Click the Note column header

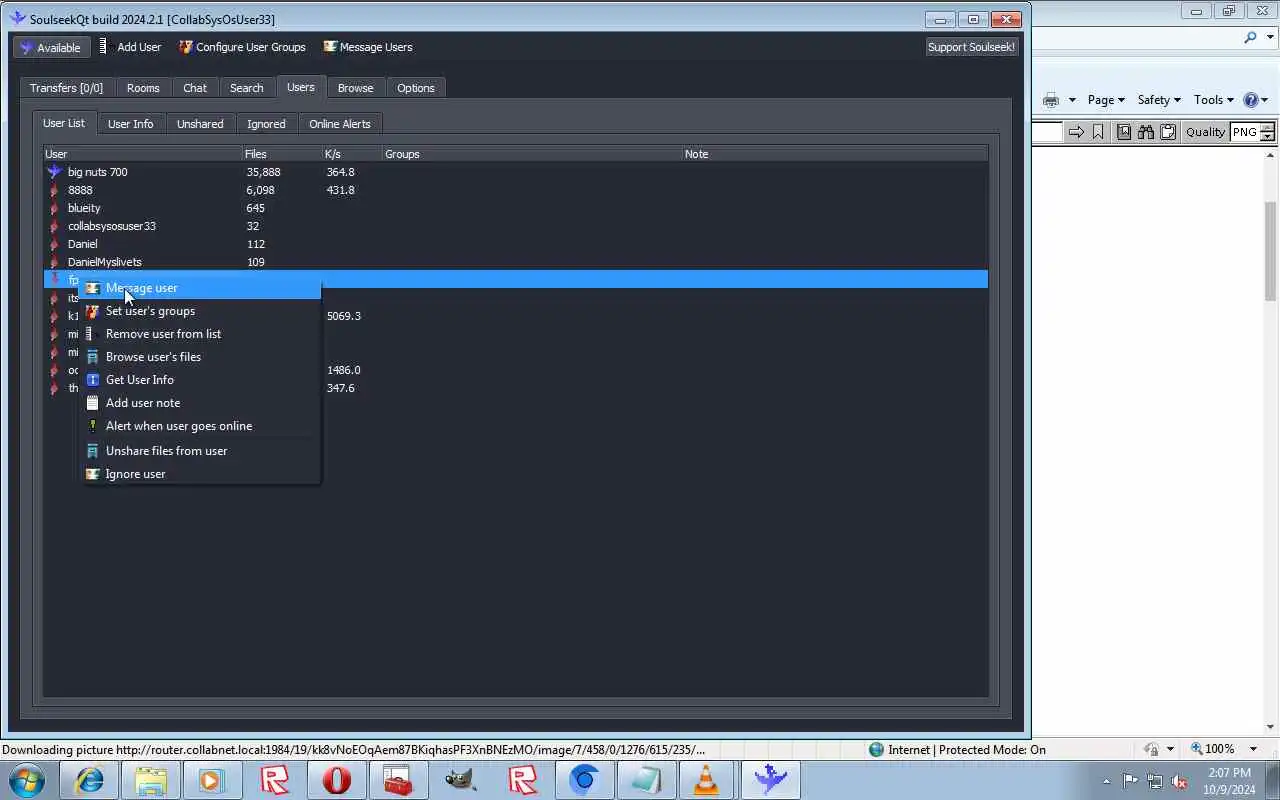point(834,154)
